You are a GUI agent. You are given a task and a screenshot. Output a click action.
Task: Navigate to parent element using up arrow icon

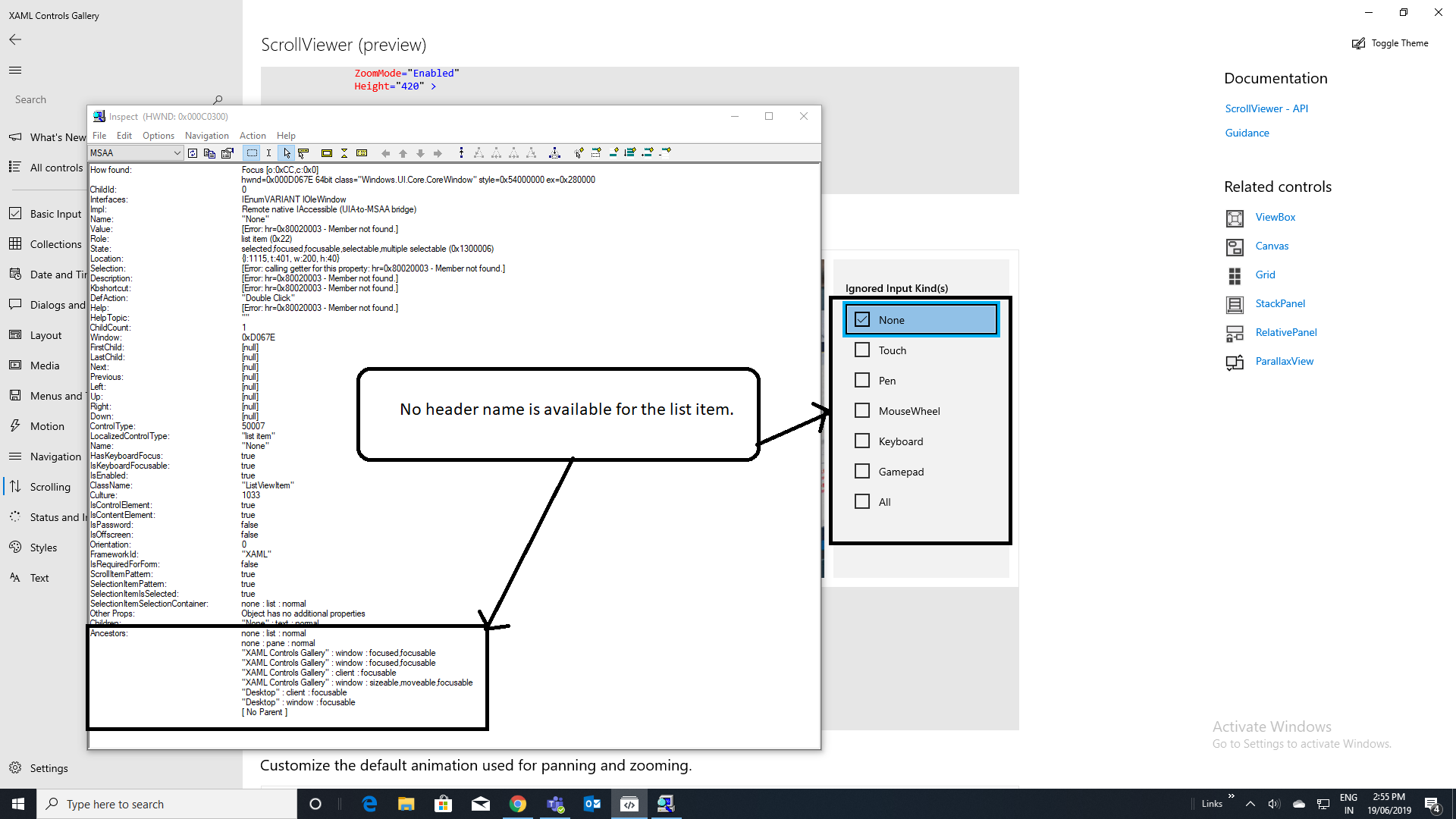coord(403,152)
